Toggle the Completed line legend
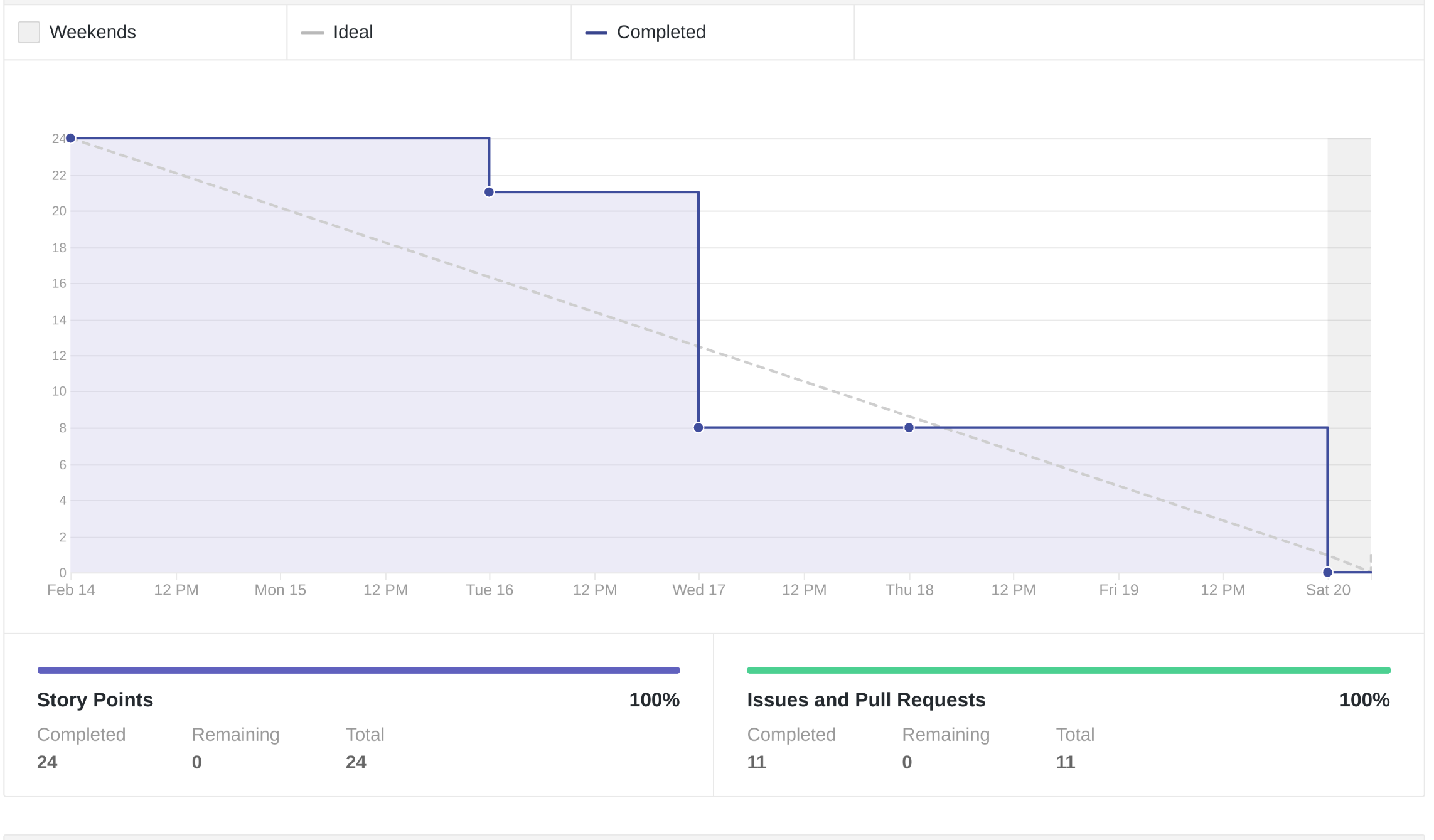The height and width of the screenshot is (840, 1434). tap(645, 32)
